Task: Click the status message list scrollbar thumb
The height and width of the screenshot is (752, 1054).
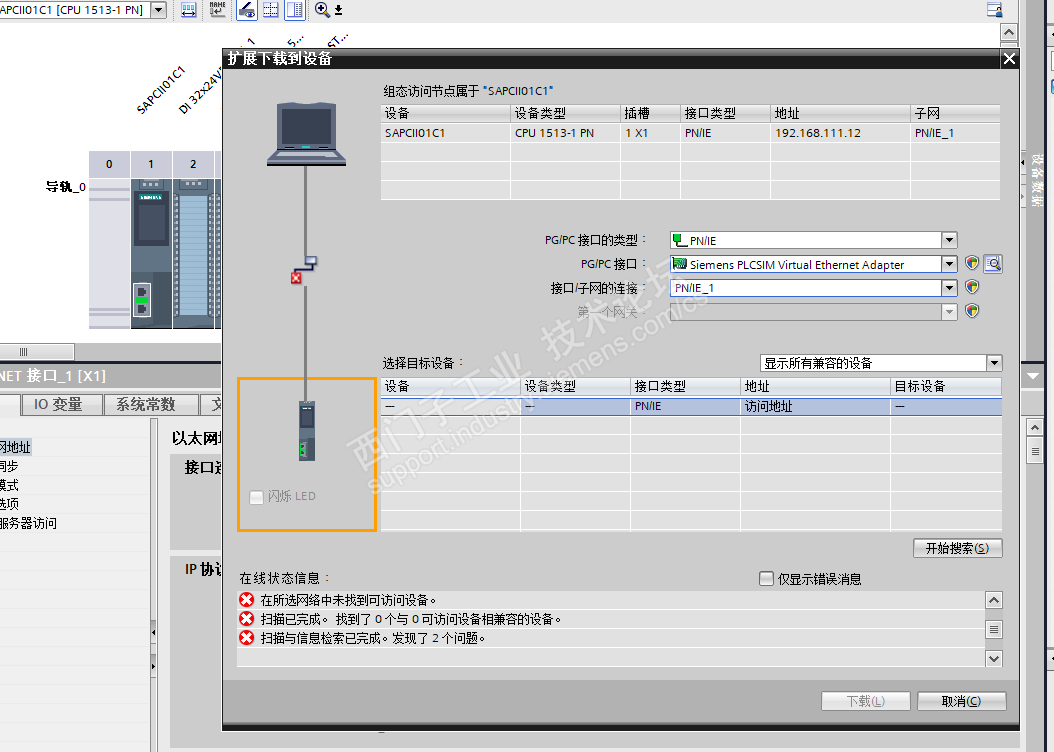Action: point(994,630)
